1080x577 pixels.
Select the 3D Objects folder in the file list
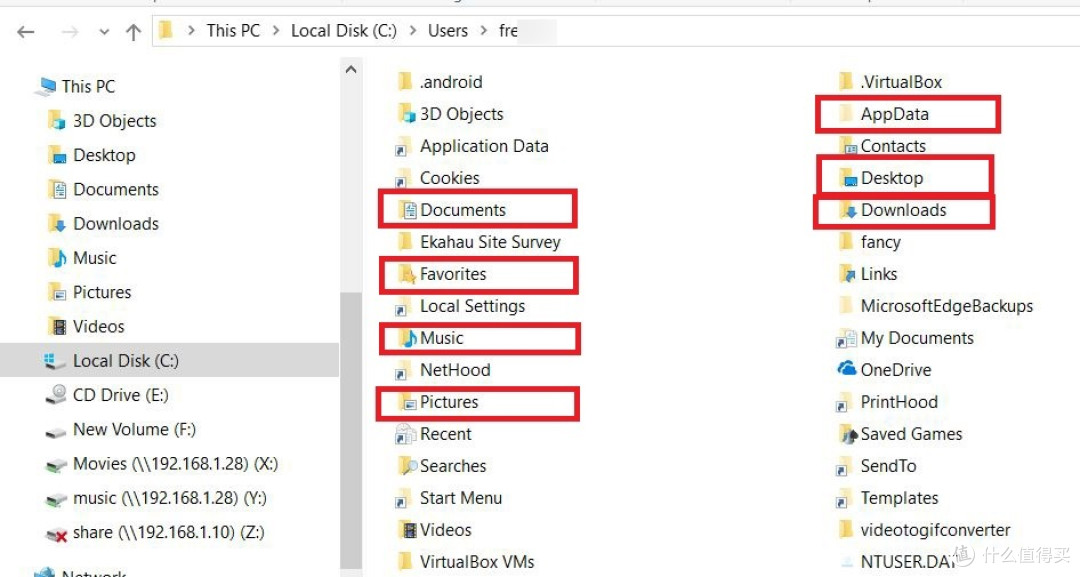coord(450,114)
